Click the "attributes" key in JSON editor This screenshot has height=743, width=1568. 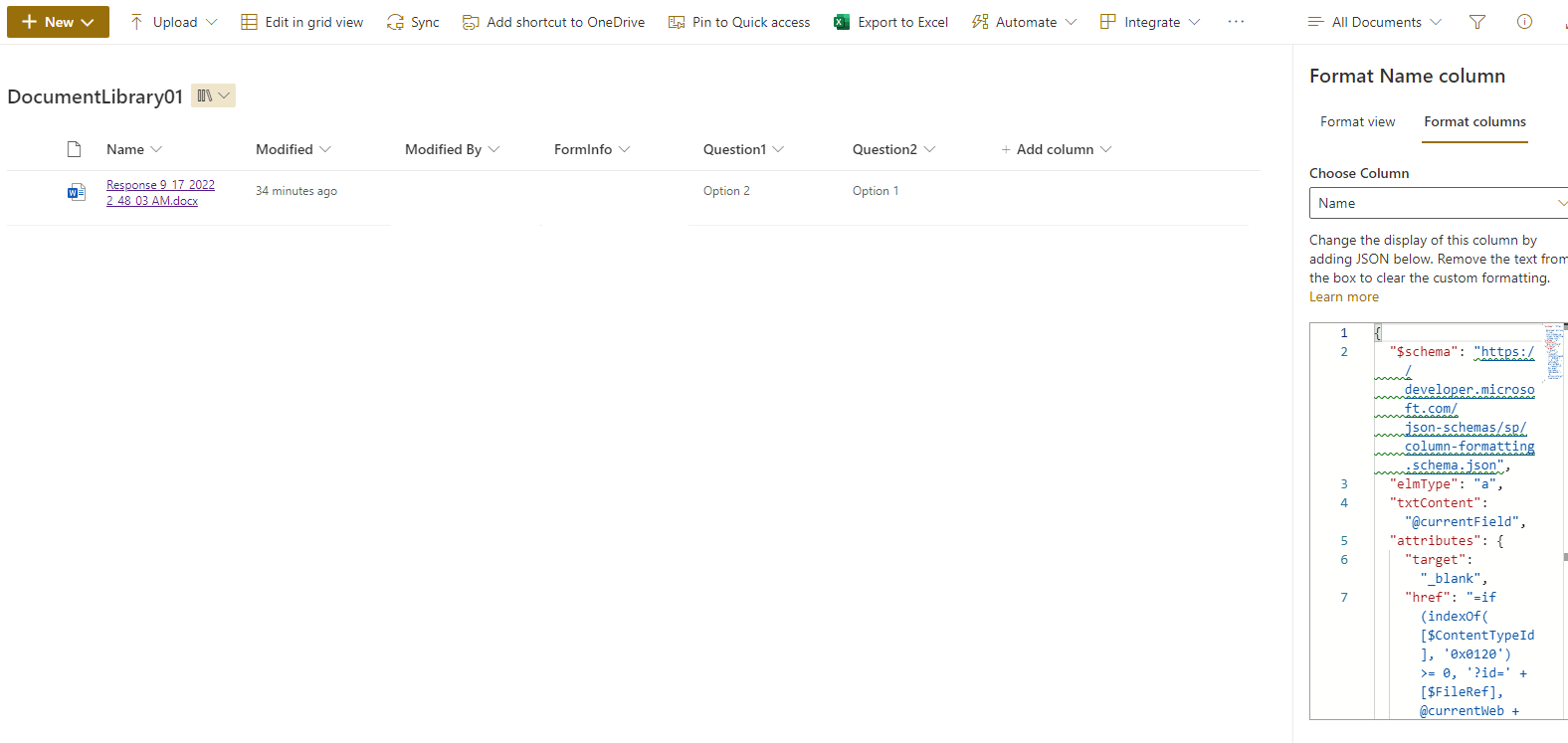pyautogui.click(x=1435, y=541)
